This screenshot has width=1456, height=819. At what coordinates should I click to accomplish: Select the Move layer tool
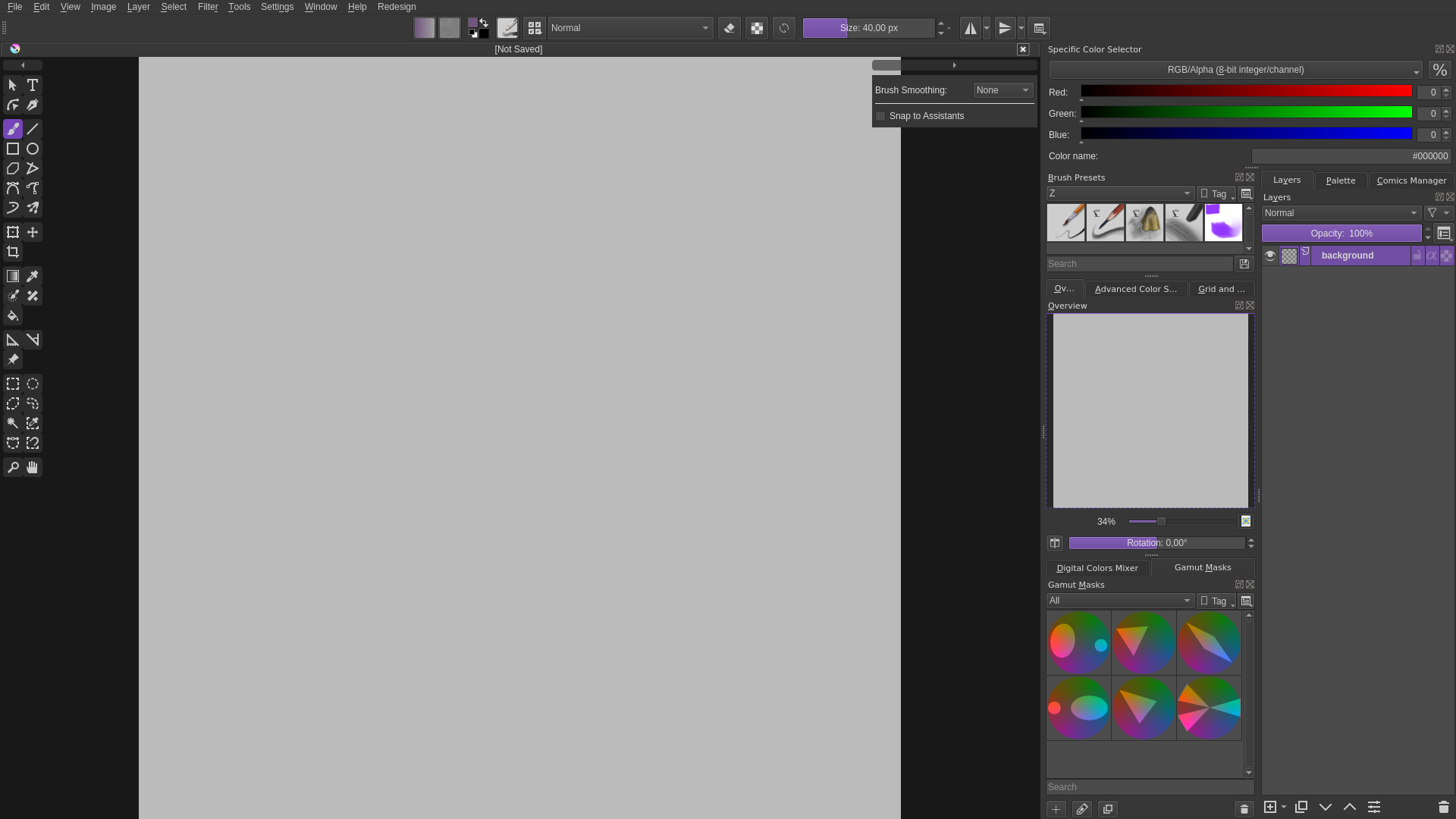pos(33,232)
